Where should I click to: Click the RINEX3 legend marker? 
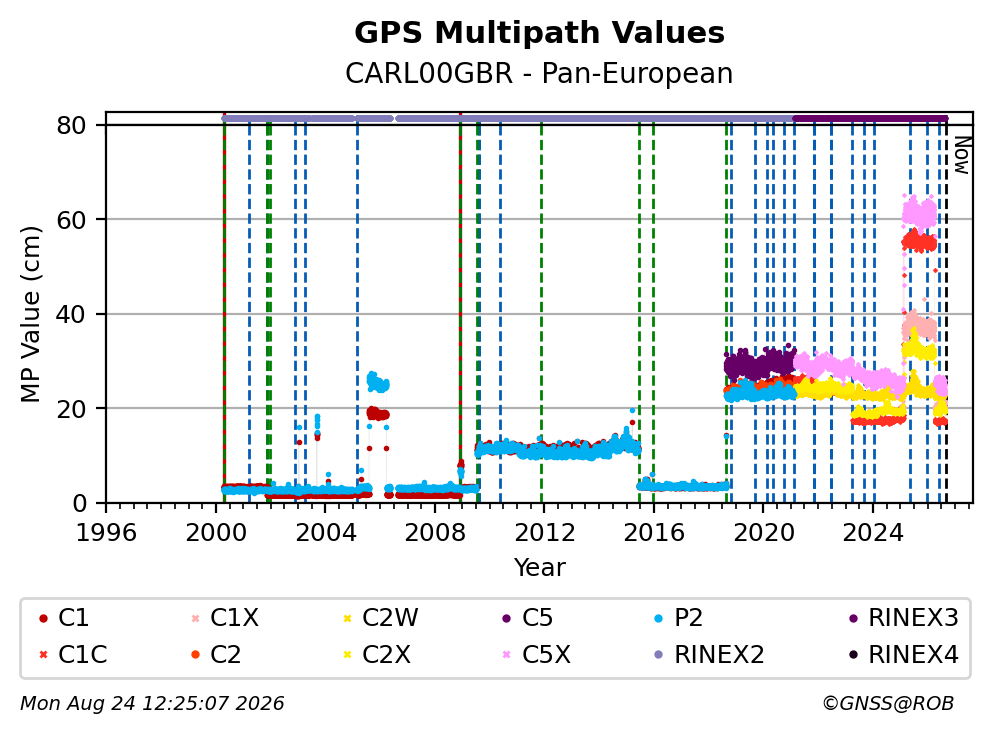853,618
